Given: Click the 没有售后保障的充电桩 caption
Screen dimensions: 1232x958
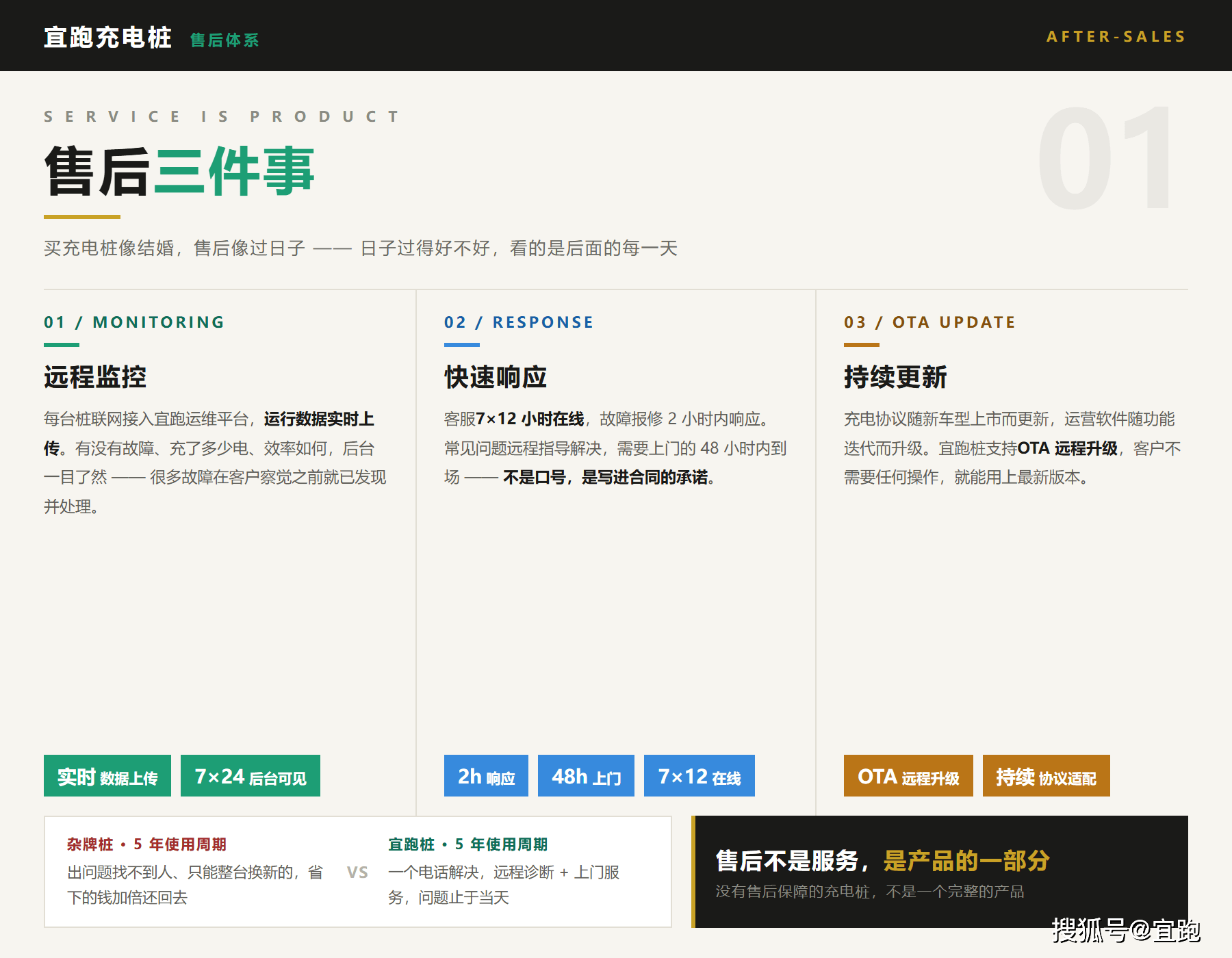Looking at the screenshot, I should point(870,892).
